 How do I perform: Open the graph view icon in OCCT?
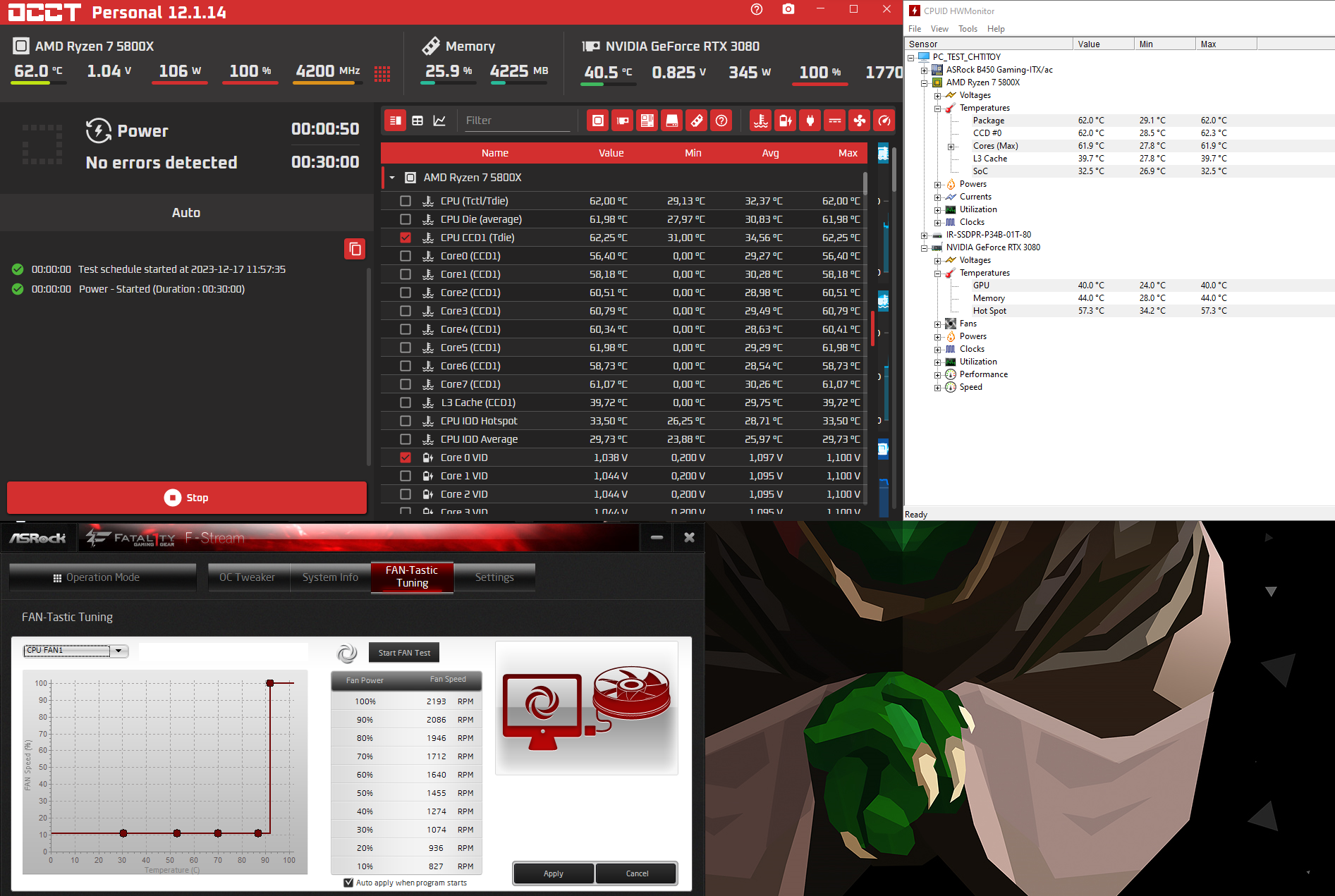tap(439, 121)
